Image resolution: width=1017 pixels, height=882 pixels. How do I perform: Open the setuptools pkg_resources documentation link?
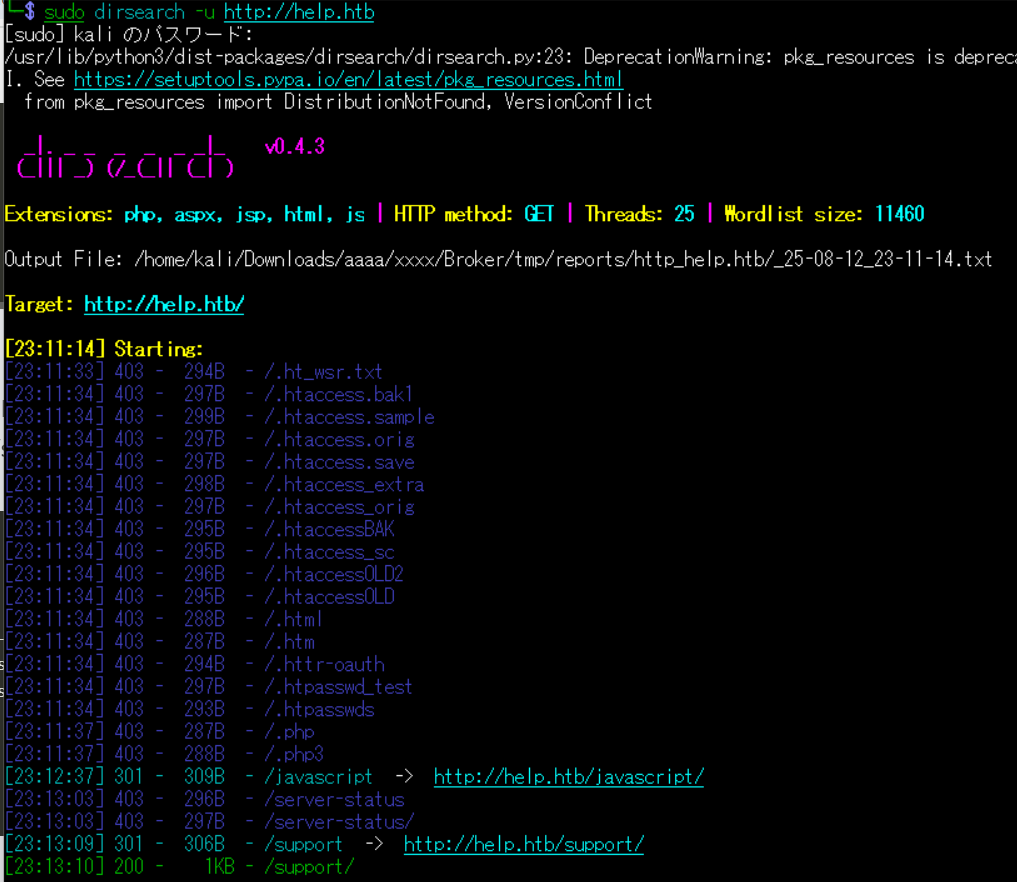pyautogui.click(x=348, y=79)
